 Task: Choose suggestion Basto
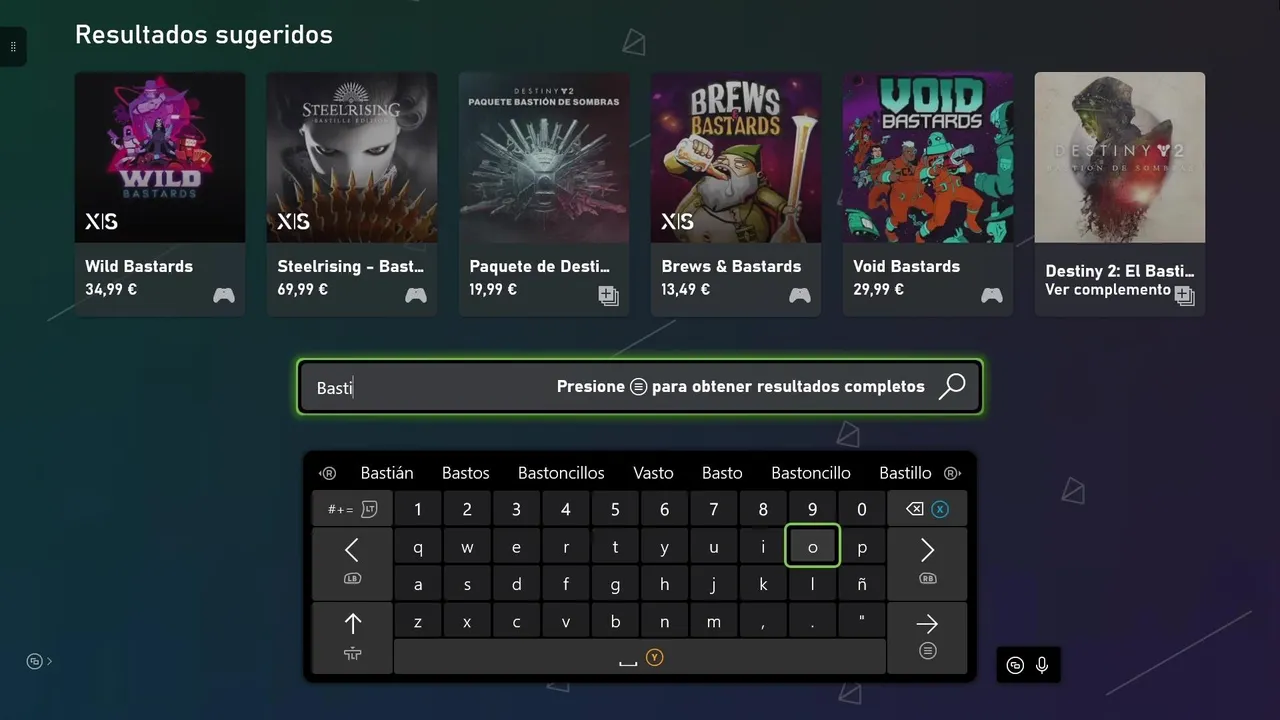(722, 473)
